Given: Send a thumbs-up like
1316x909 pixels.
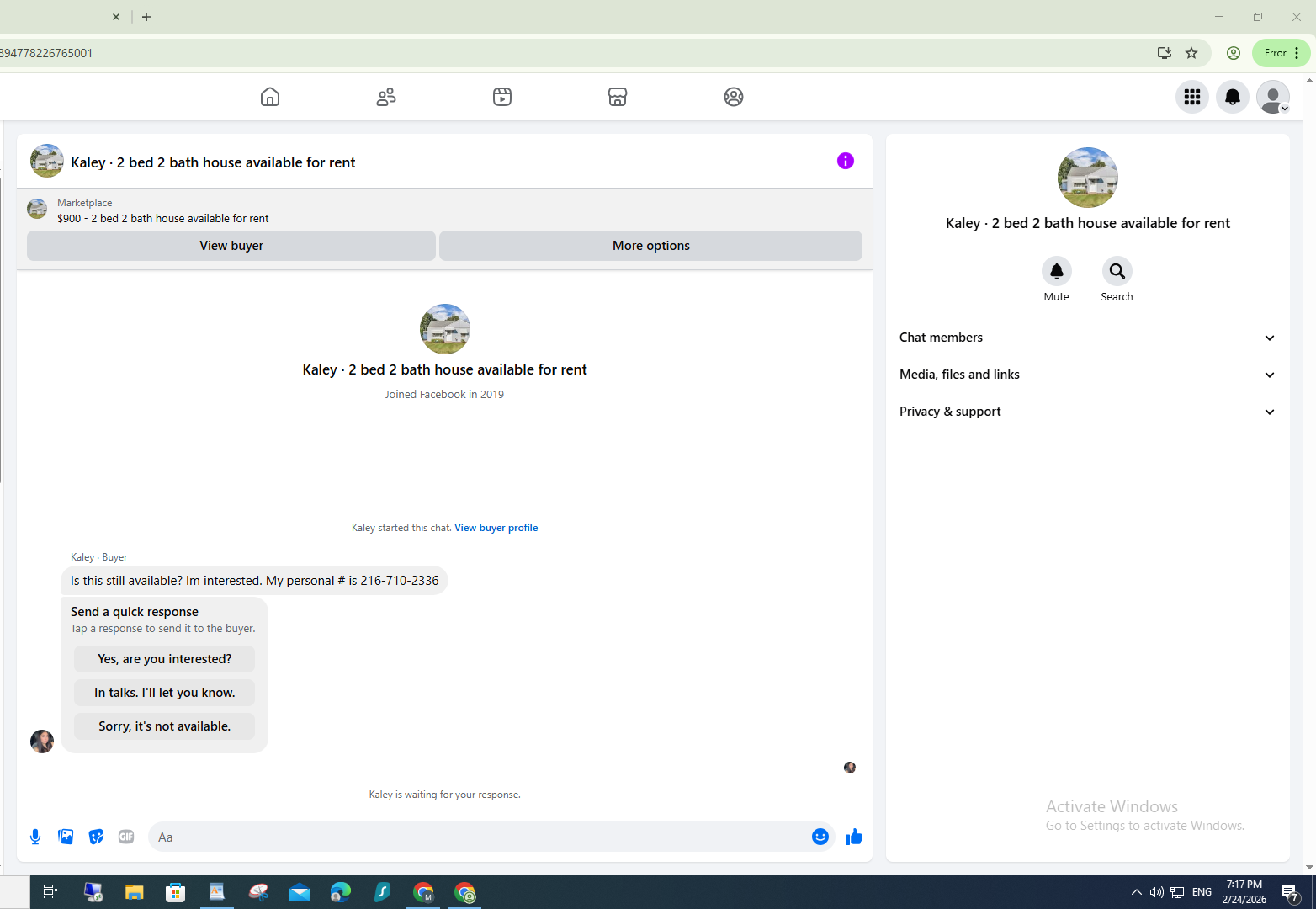Looking at the screenshot, I should (854, 837).
